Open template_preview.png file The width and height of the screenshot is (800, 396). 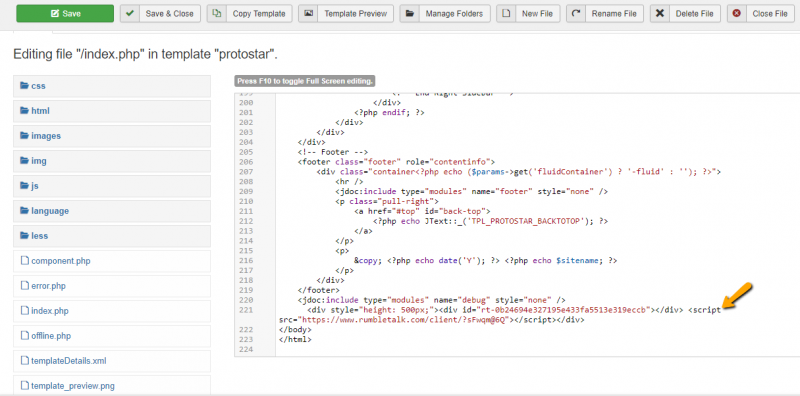(x=112, y=385)
